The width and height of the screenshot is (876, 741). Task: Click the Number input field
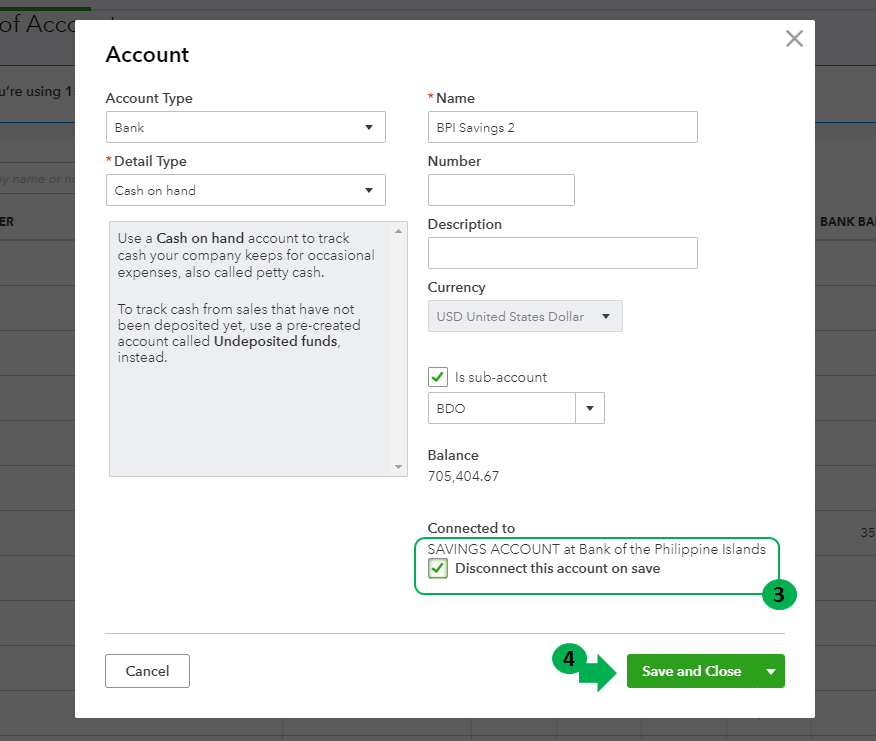tap(501, 190)
